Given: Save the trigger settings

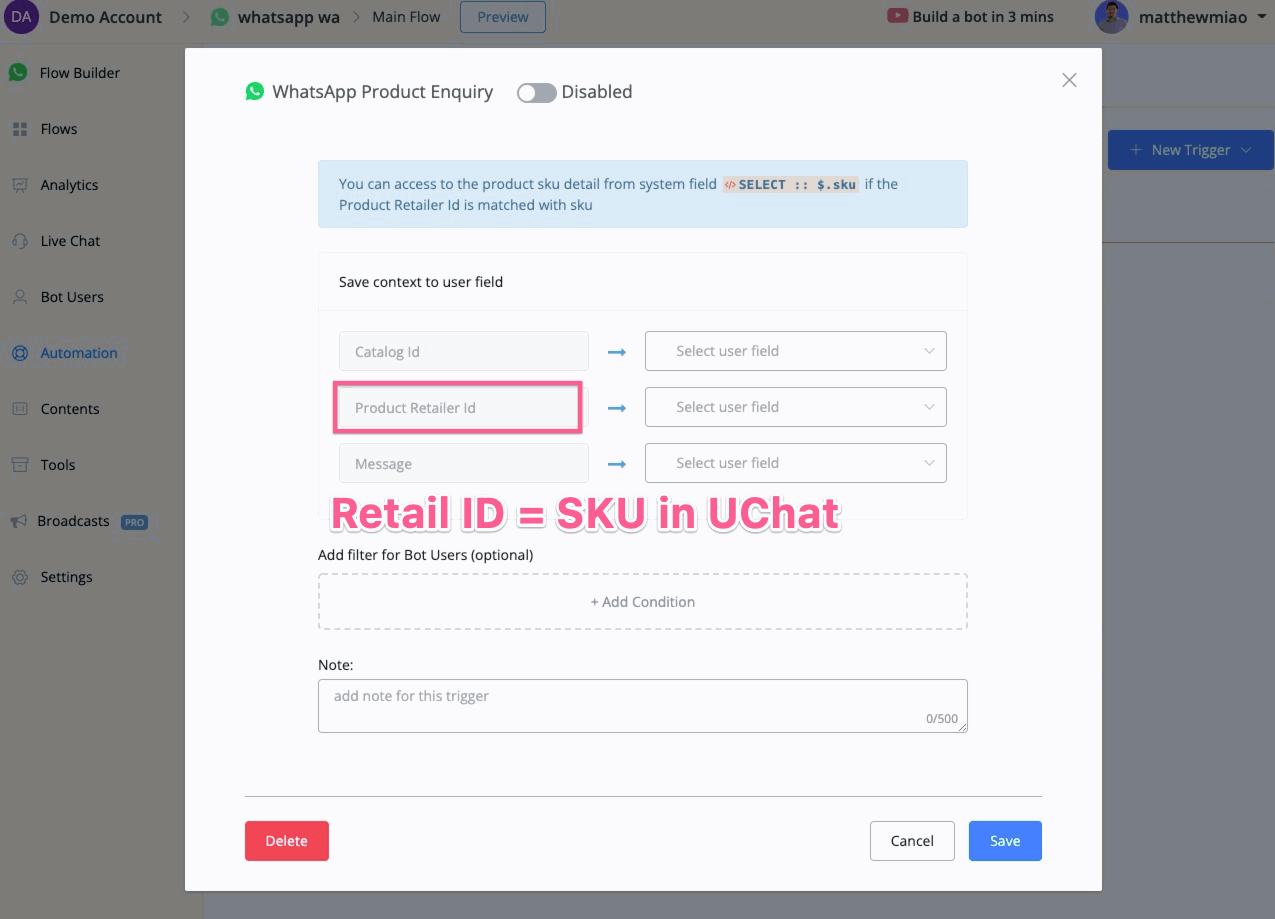Looking at the screenshot, I should coord(1005,841).
